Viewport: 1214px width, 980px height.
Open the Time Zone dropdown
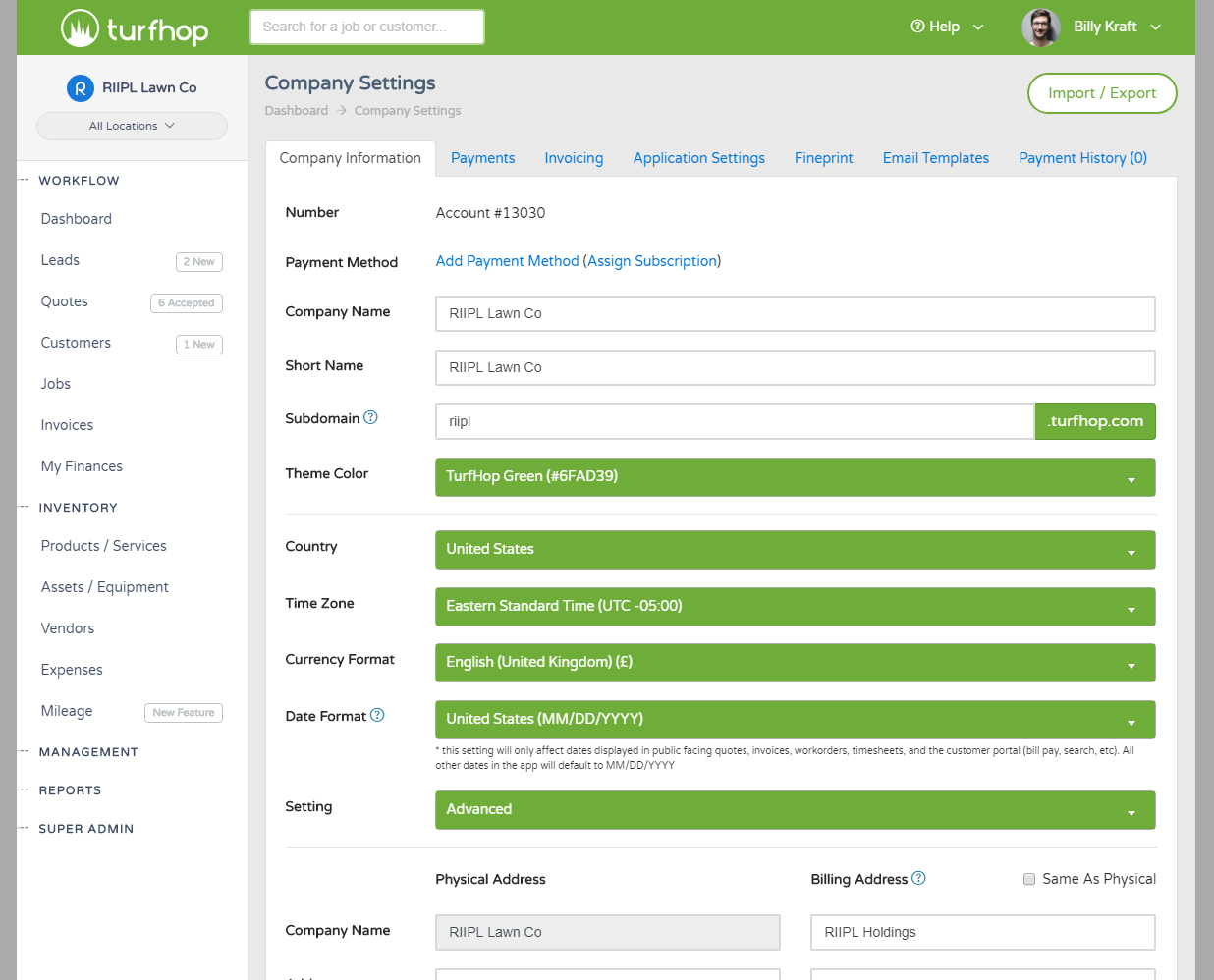click(795, 607)
